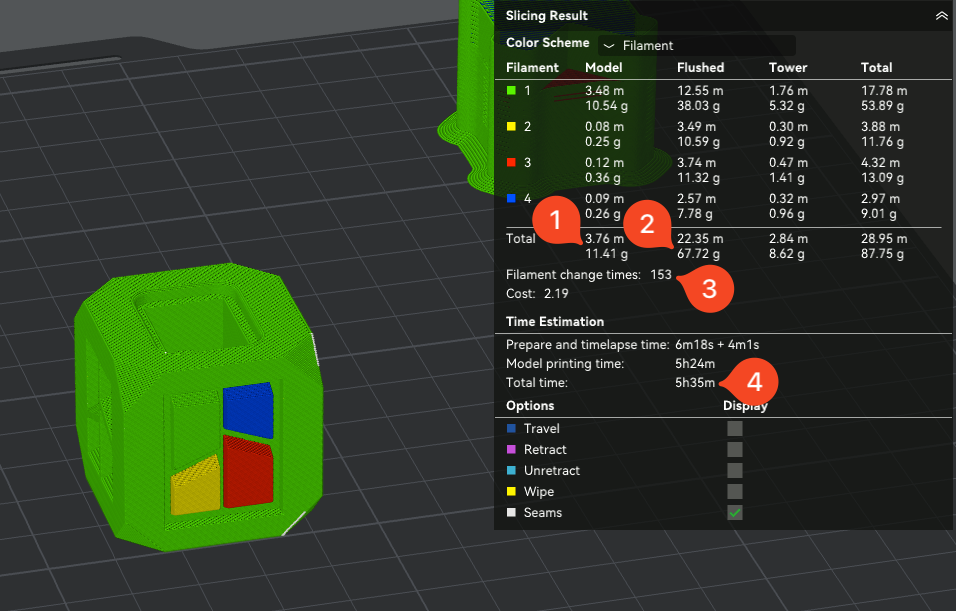Image resolution: width=956 pixels, height=611 pixels.
Task: Uncheck the Seams display checkbox
Action: coord(735,512)
